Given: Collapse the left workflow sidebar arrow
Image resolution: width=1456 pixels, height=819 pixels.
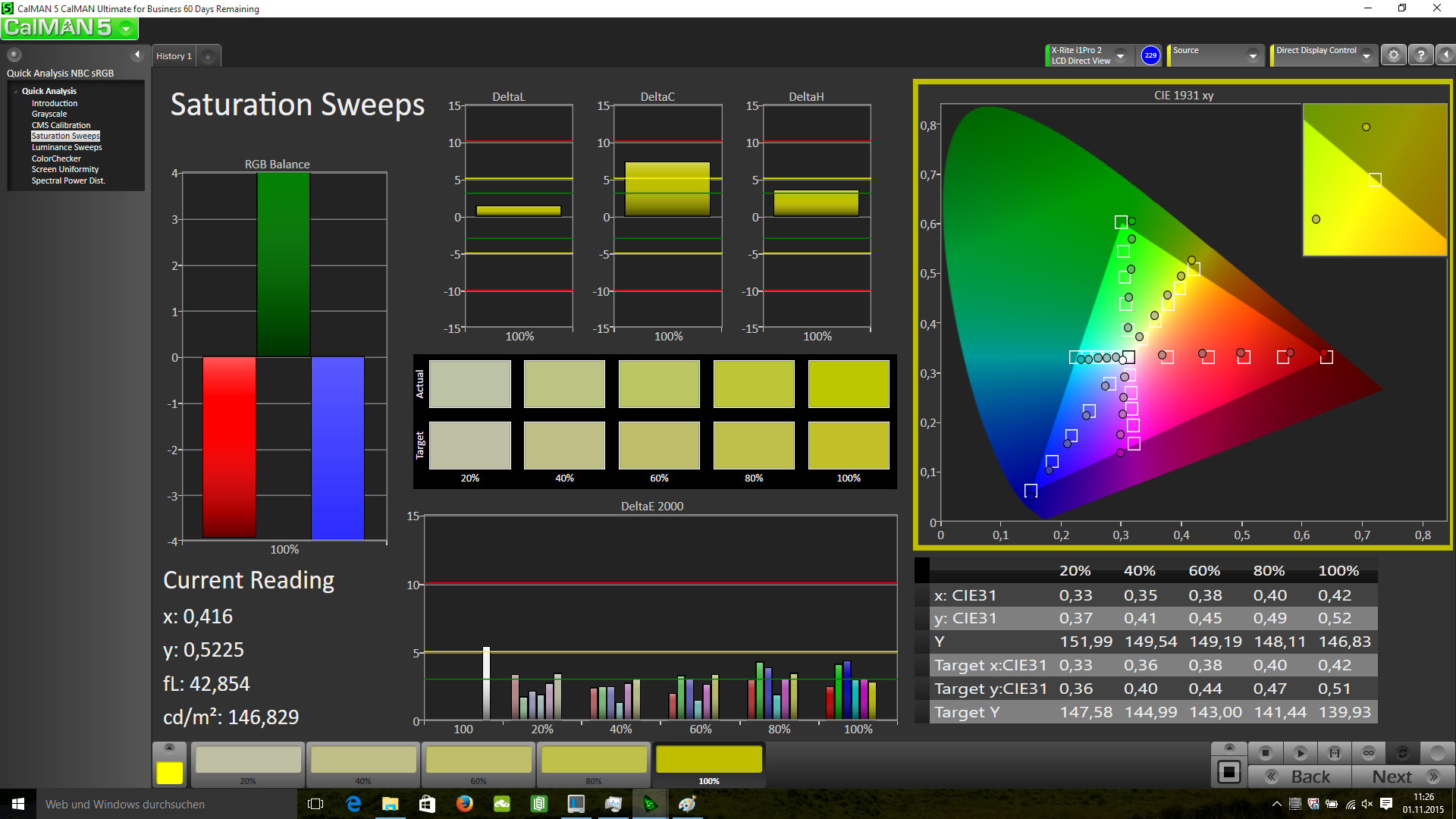Looking at the screenshot, I should pos(137,55).
